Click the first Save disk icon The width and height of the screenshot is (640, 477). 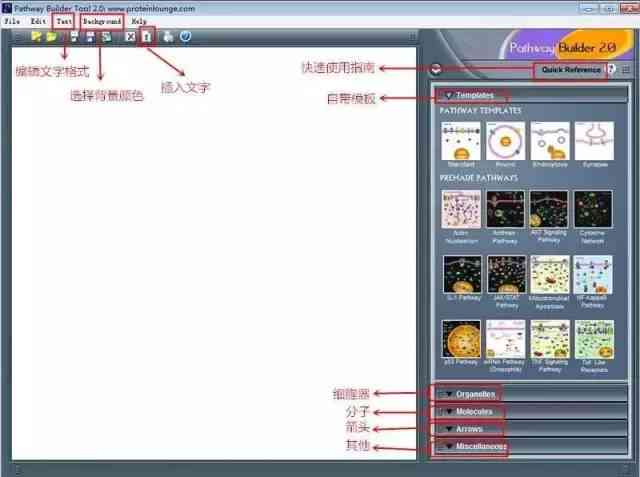(x=74, y=37)
